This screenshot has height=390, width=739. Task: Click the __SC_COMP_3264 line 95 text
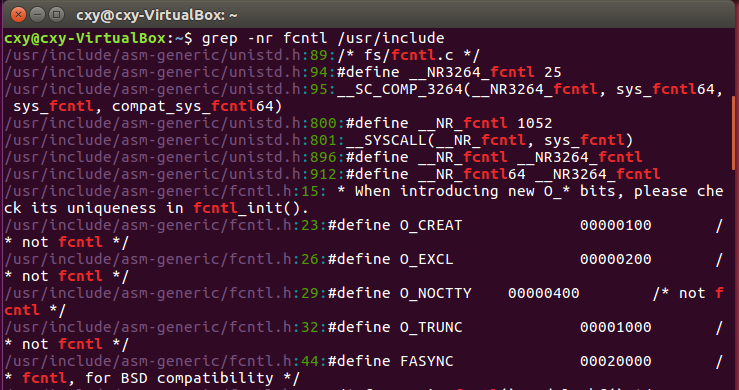click(530, 90)
